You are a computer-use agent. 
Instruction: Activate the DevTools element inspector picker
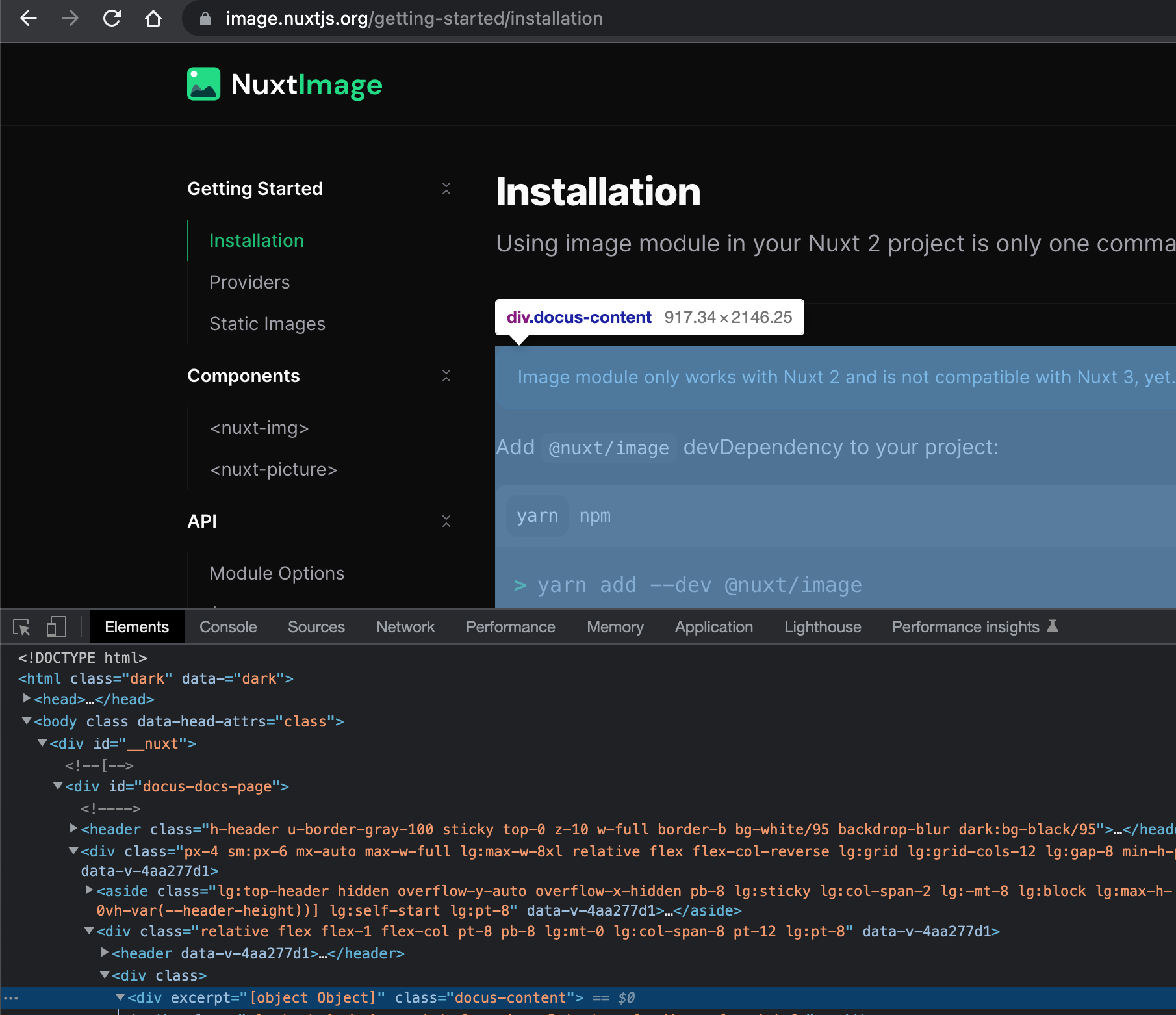[21, 627]
